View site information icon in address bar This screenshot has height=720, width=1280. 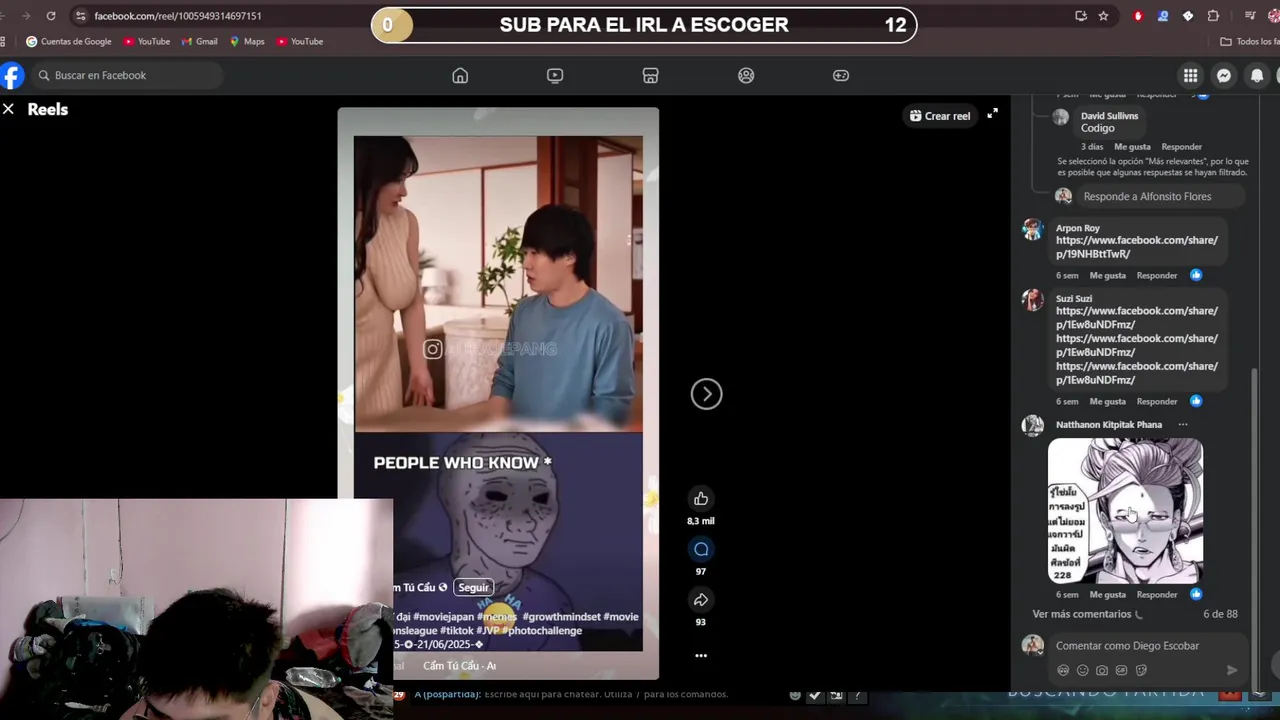click(80, 16)
